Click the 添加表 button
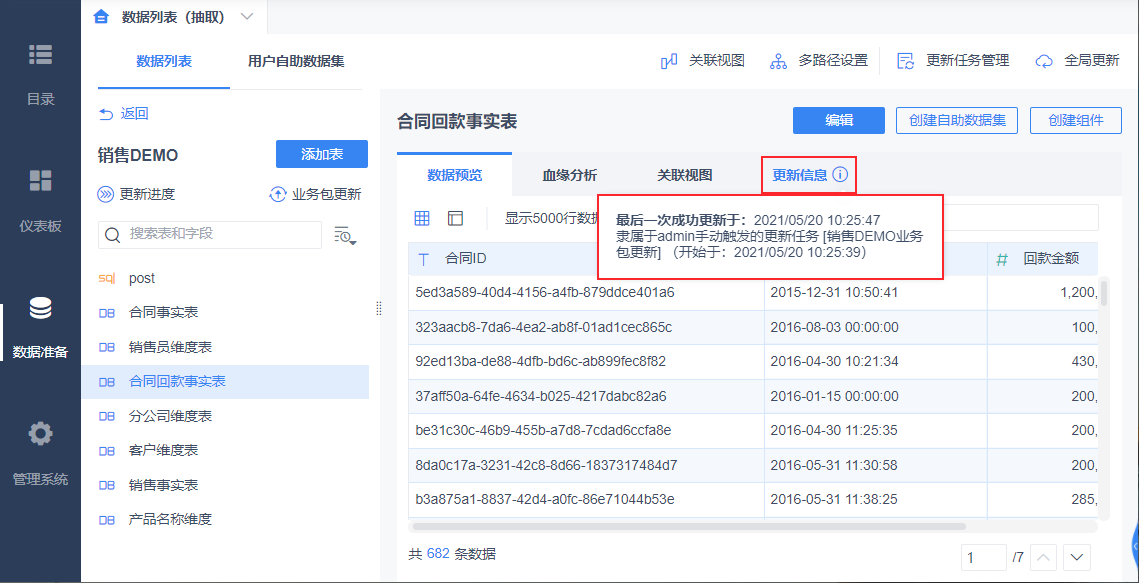The height and width of the screenshot is (583, 1139). coord(322,154)
